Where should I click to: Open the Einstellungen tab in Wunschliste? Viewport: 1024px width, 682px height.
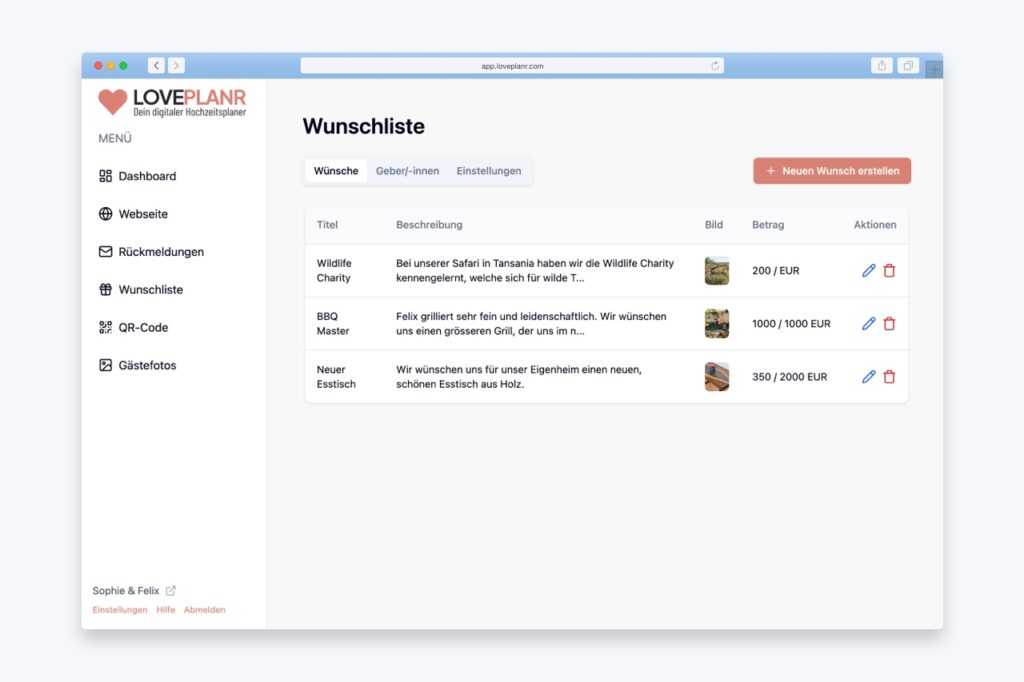[x=488, y=171]
